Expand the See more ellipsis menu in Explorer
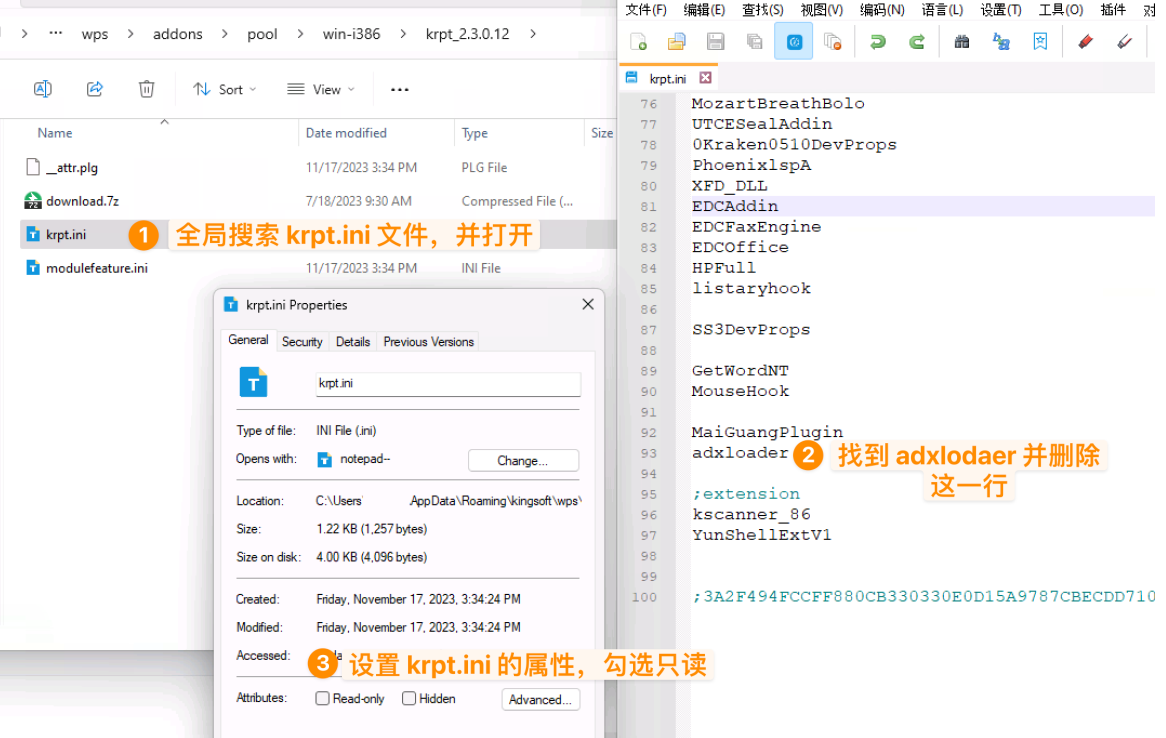The width and height of the screenshot is (1166, 738). (x=399, y=89)
